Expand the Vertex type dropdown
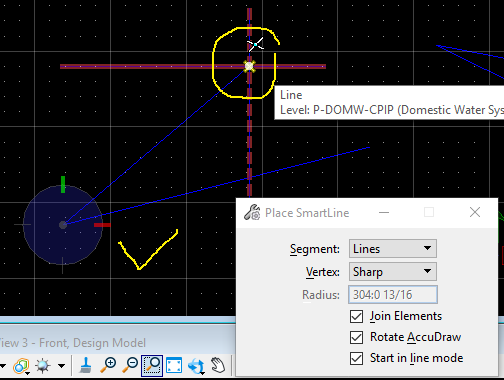 coord(393,272)
